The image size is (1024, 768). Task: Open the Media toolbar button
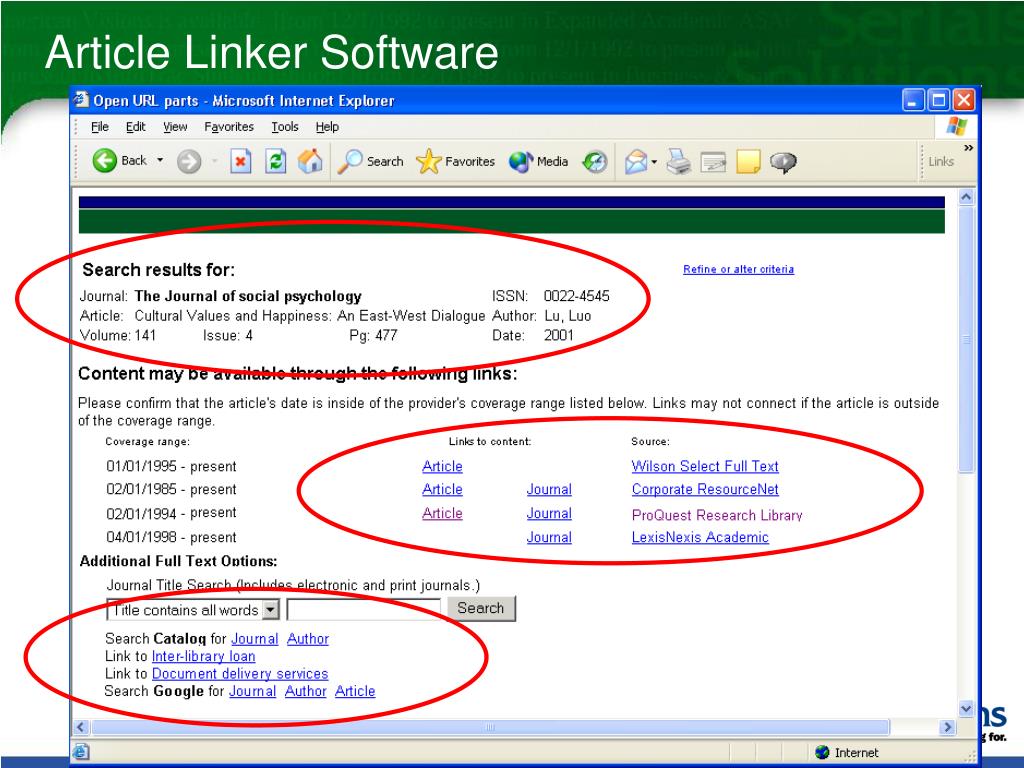[x=538, y=161]
